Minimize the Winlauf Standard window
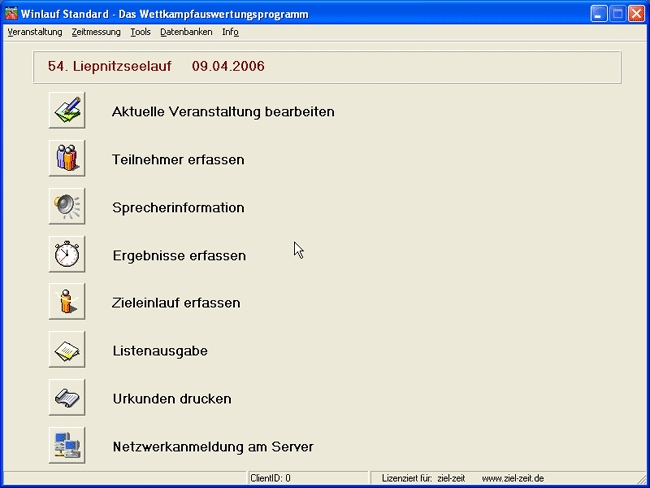 coord(598,13)
